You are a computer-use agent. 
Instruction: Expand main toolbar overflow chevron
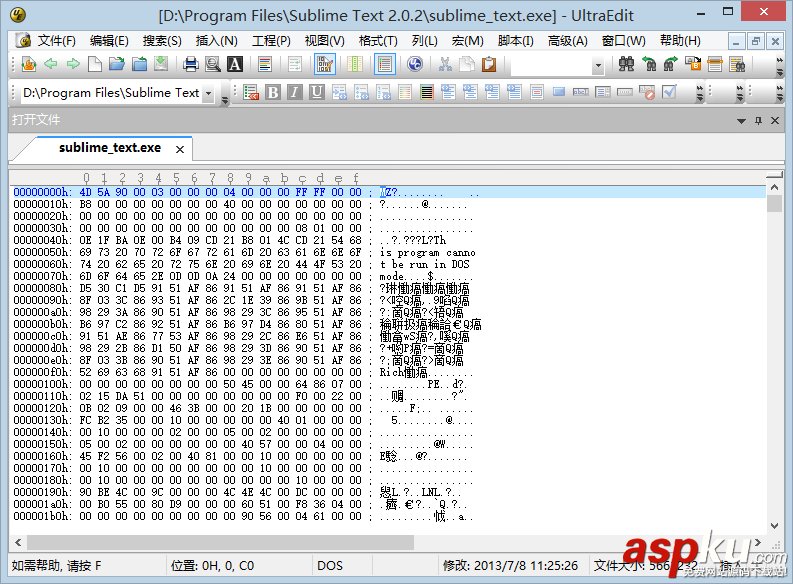779,66
